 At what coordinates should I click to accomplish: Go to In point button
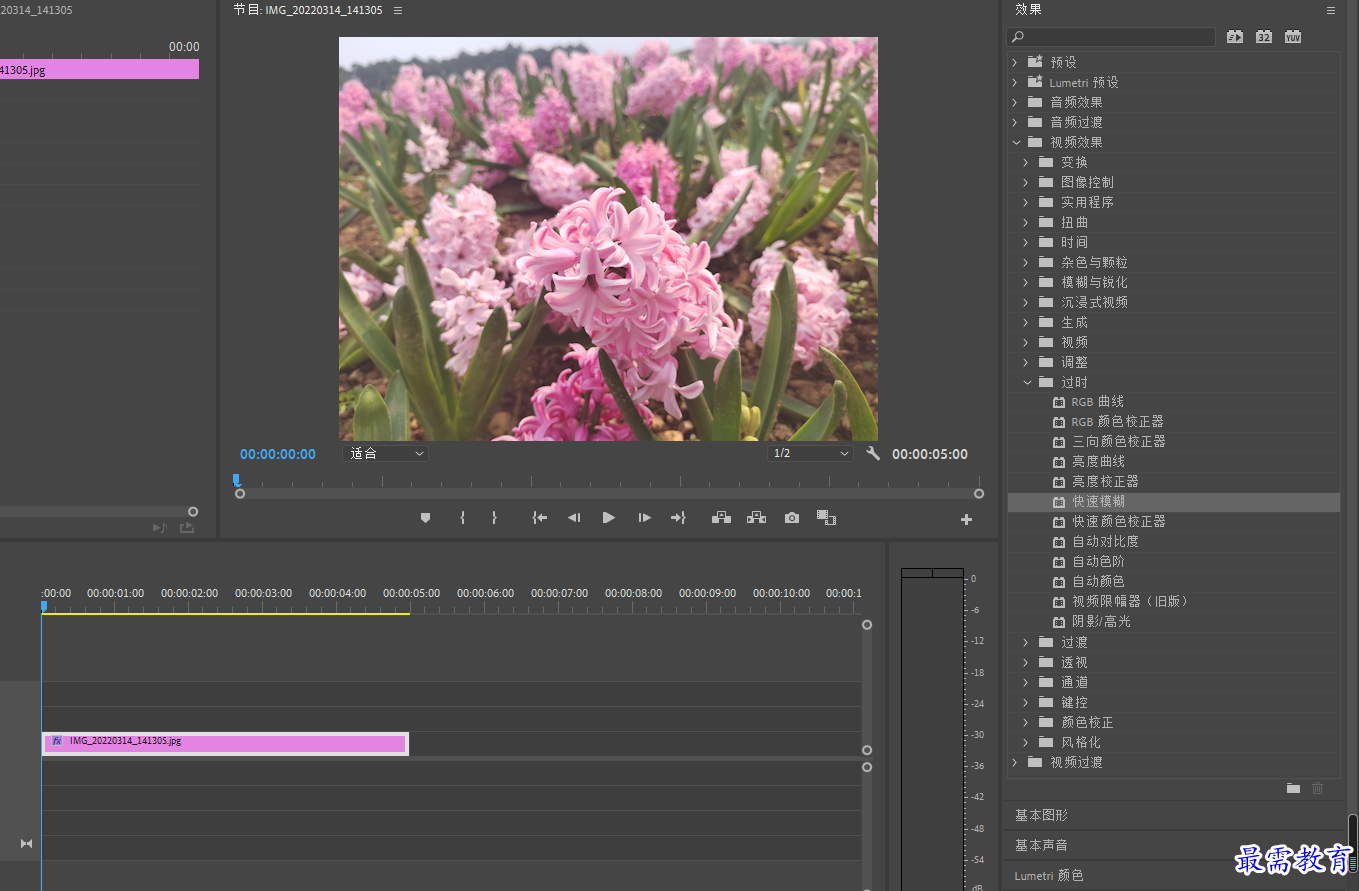point(540,518)
